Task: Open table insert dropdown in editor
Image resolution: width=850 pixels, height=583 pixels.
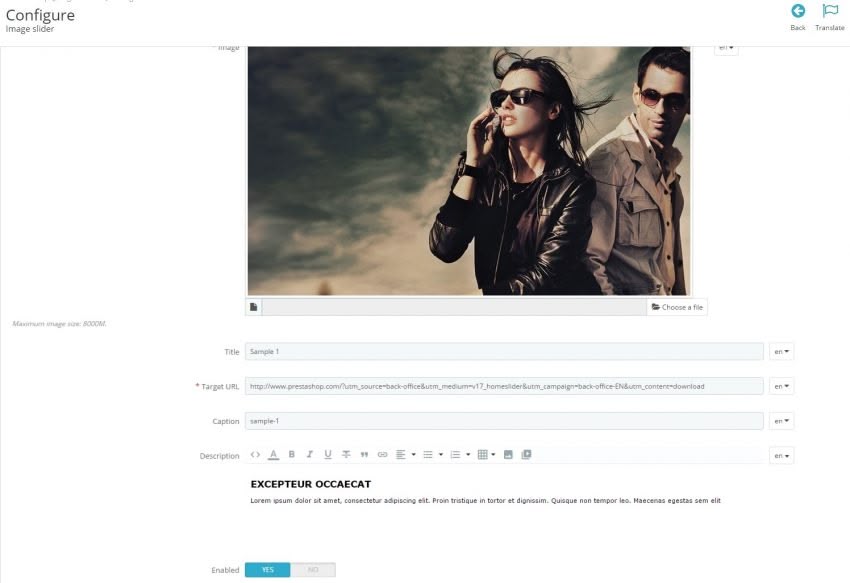Action: (486, 454)
